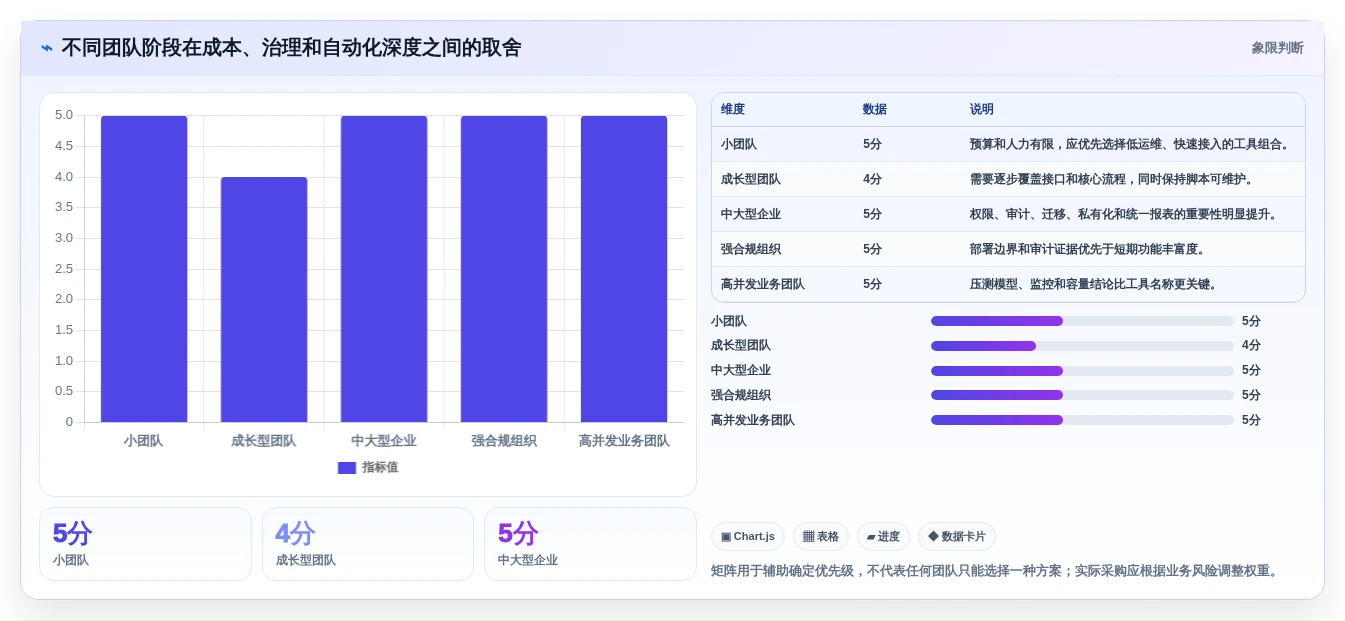The width and height of the screenshot is (1345, 621).
Task: Click the 高并发业务团队 x-axis label
Action: tap(624, 441)
